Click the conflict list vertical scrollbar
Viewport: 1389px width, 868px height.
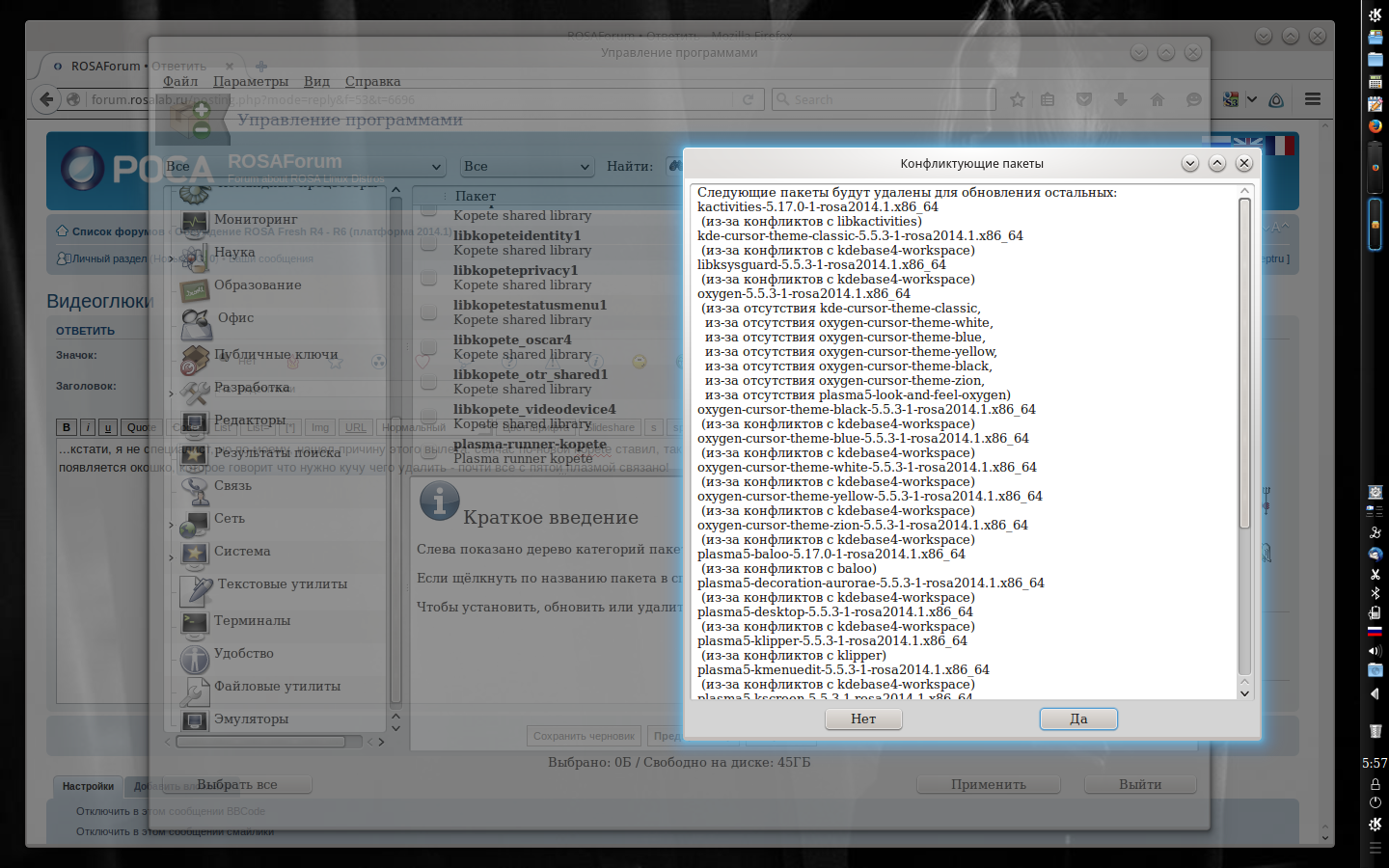coord(1244,363)
